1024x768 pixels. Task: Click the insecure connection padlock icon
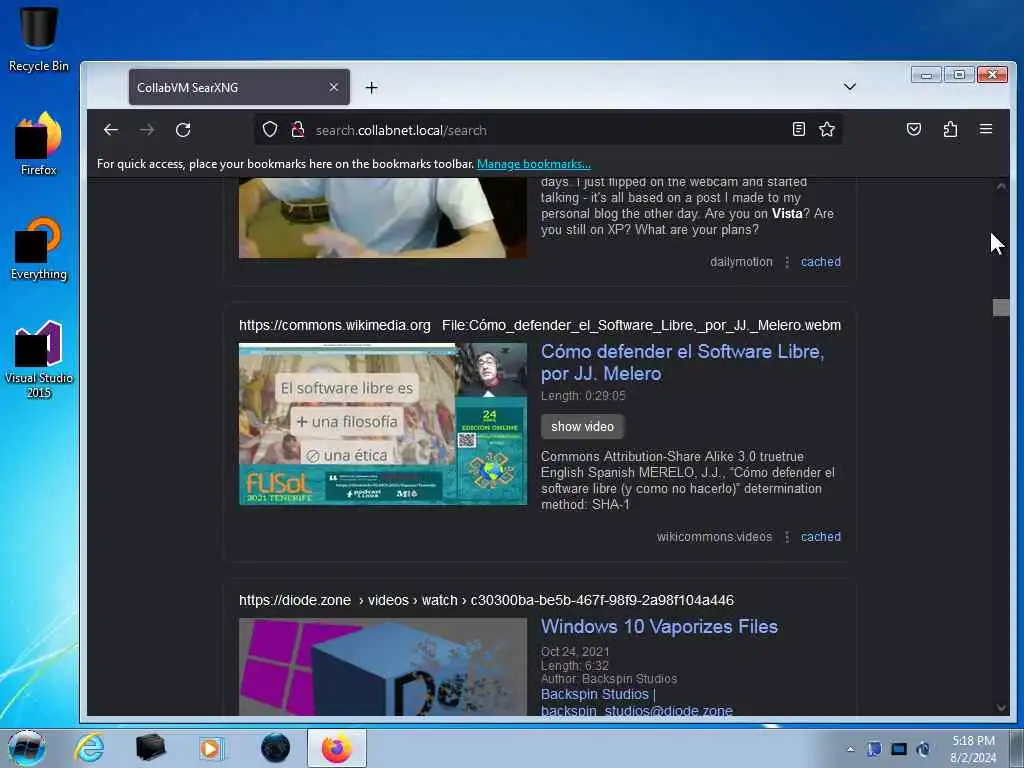[x=298, y=129]
